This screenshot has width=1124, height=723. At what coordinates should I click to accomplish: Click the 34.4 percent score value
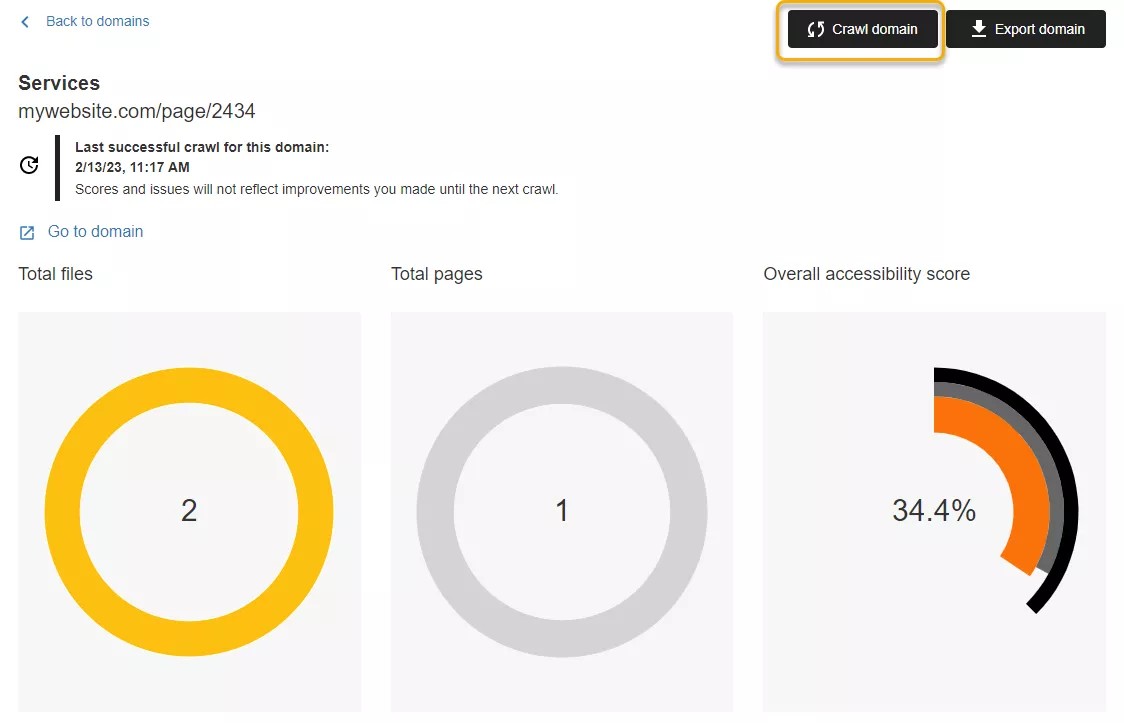point(934,511)
